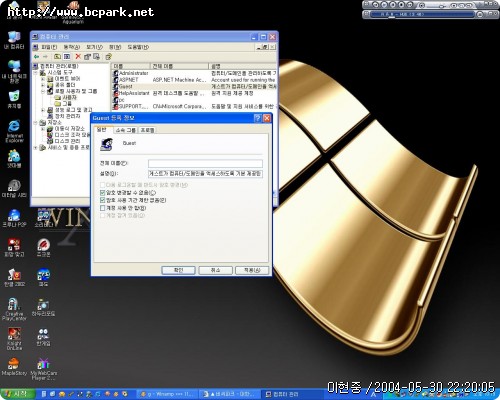Screen dimensions: 500x400
Task: Select the HelpAssistant user icon
Action: coord(116,93)
